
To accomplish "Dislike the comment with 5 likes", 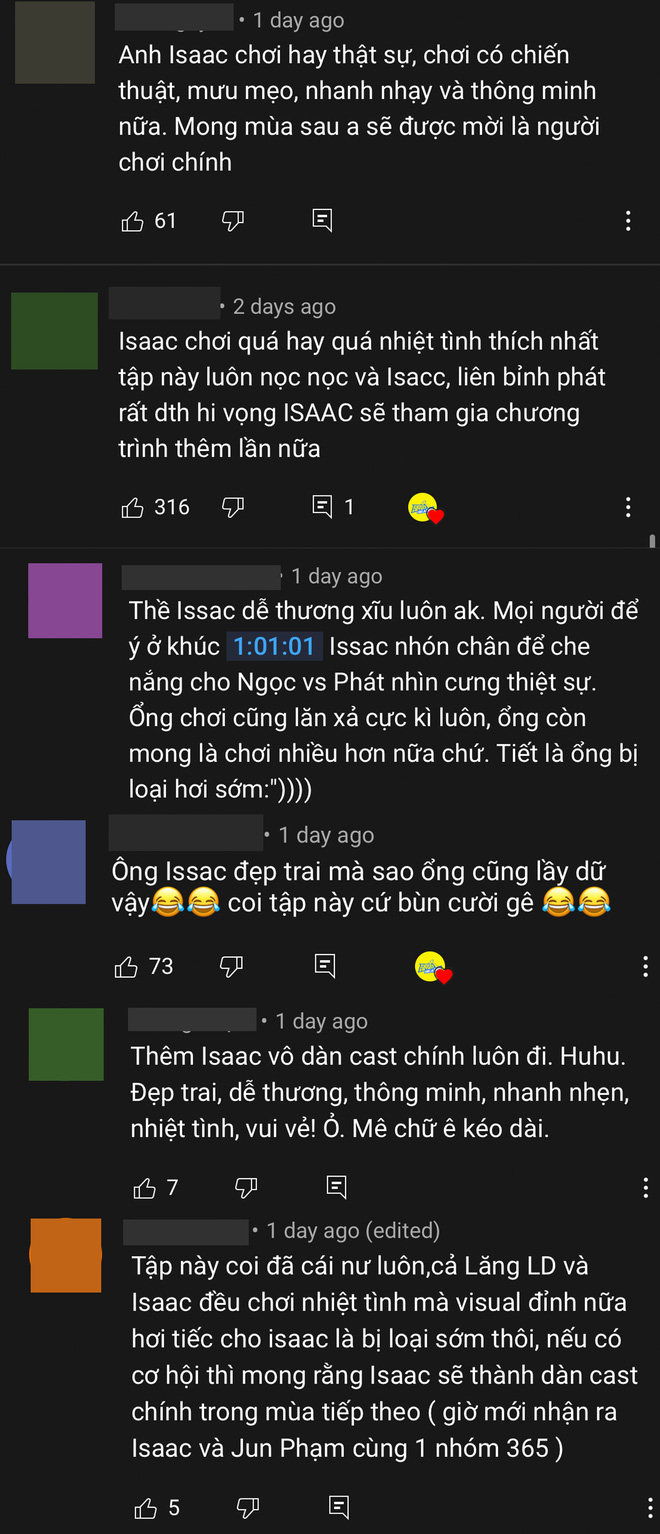I will (247, 1507).
